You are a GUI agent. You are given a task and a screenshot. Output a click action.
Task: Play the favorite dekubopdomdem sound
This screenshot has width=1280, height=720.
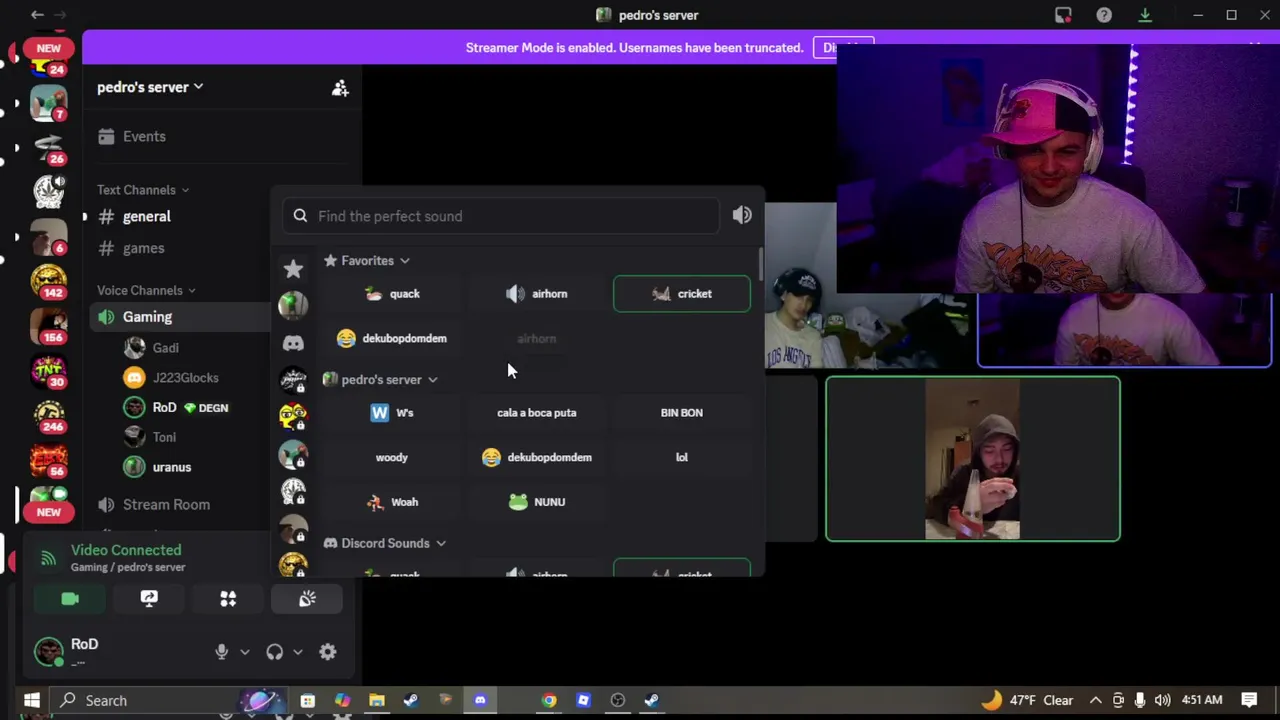391,338
